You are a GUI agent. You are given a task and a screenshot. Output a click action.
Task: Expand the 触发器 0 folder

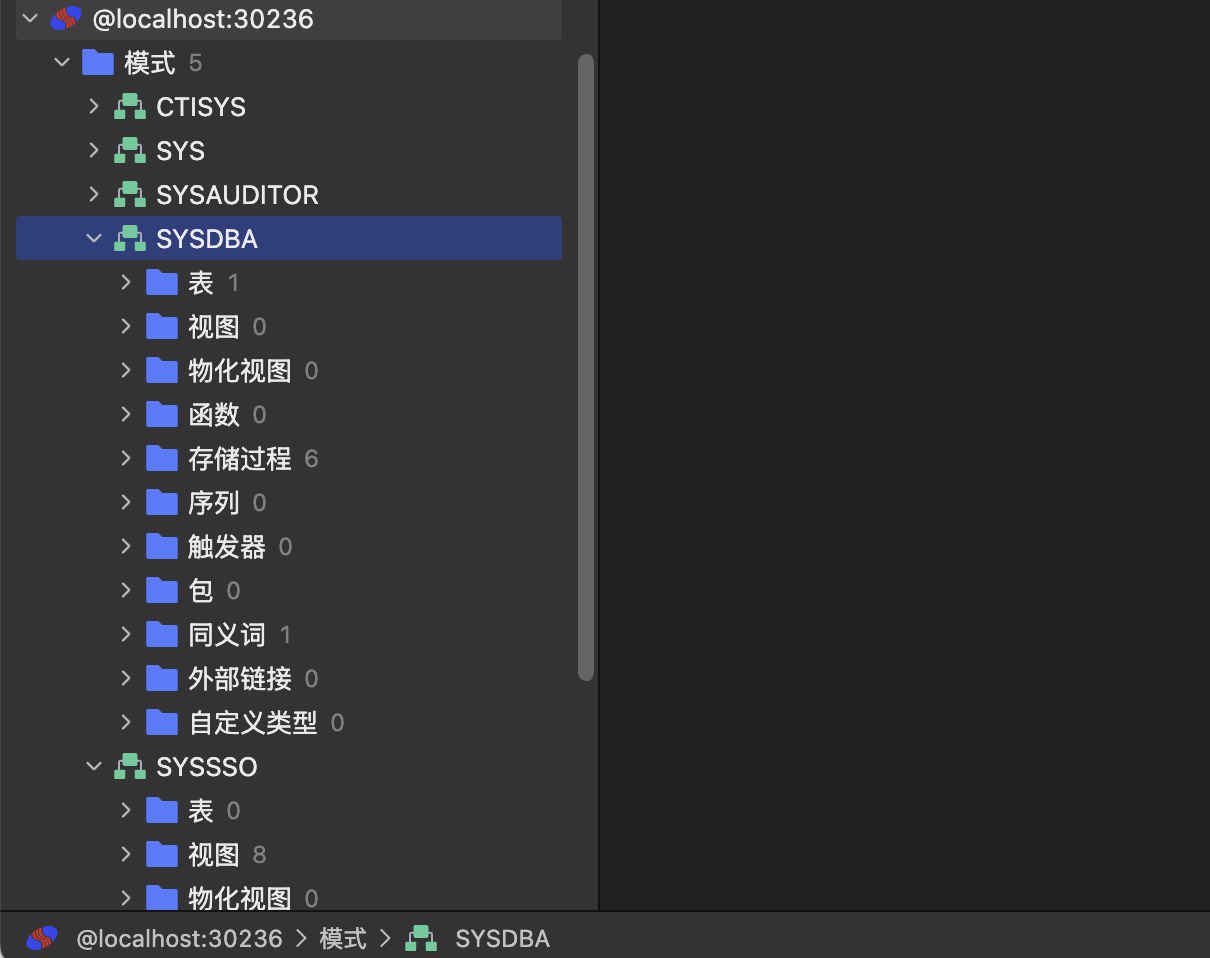pyautogui.click(x=126, y=547)
